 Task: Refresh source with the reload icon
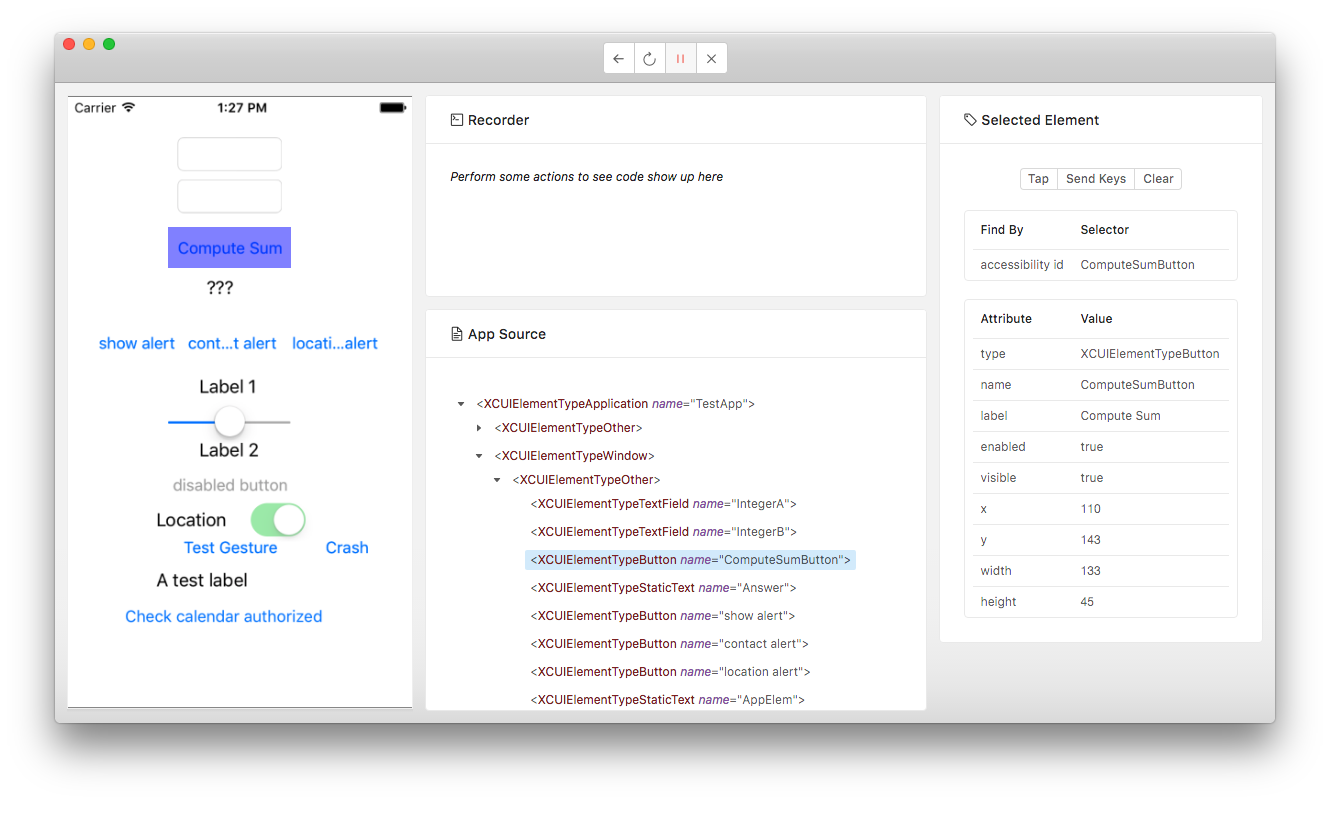(x=650, y=59)
